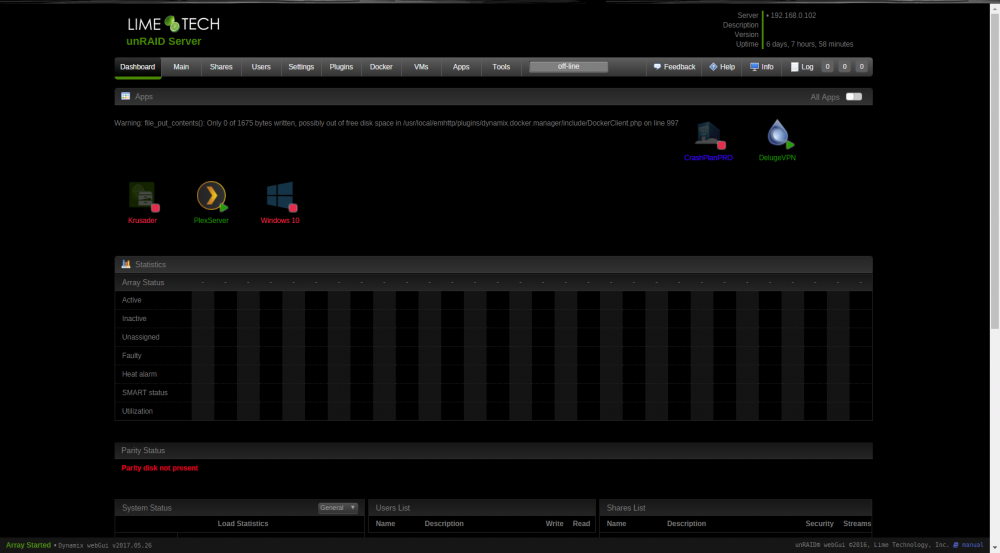The image size is (1000, 553).
Task: Open the Main tab
Action: tap(181, 67)
